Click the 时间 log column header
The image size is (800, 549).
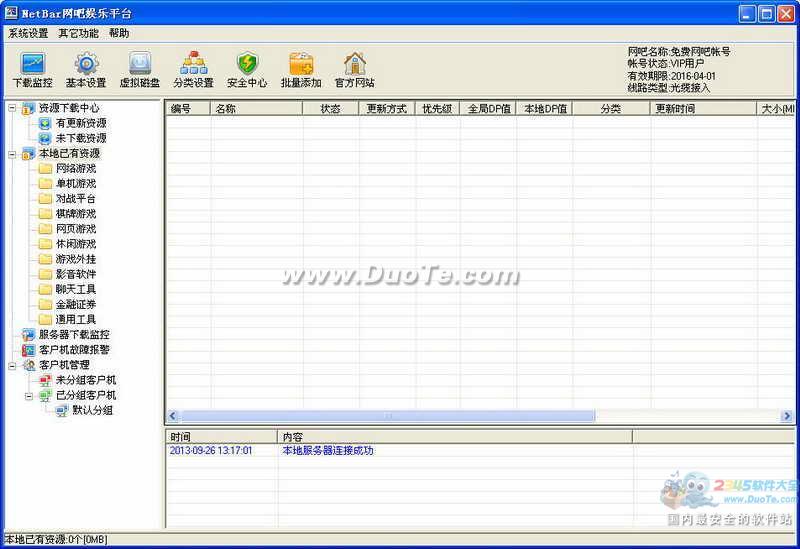pos(221,437)
